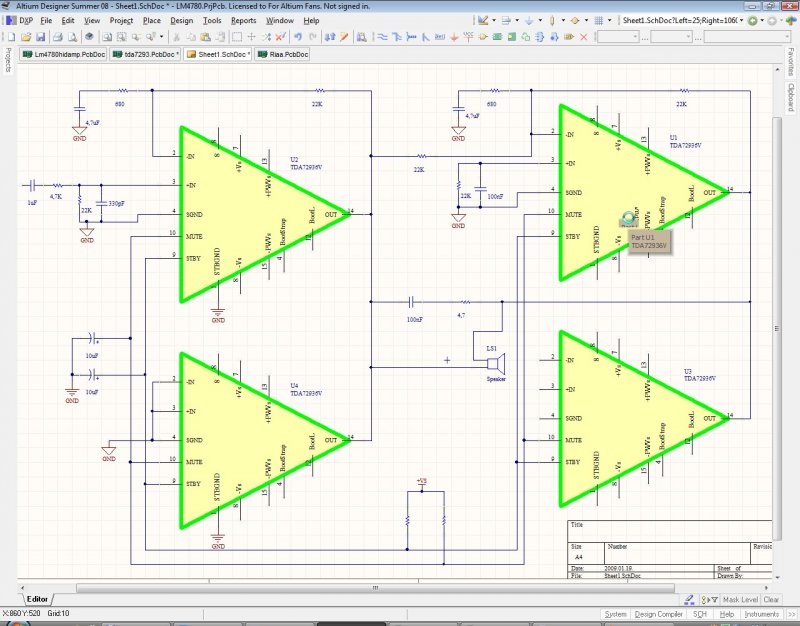Viewport: 800px width, 626px height.
Task: Select the Sheet1.SchDoc tab
Action: click(x=218, y=54)
